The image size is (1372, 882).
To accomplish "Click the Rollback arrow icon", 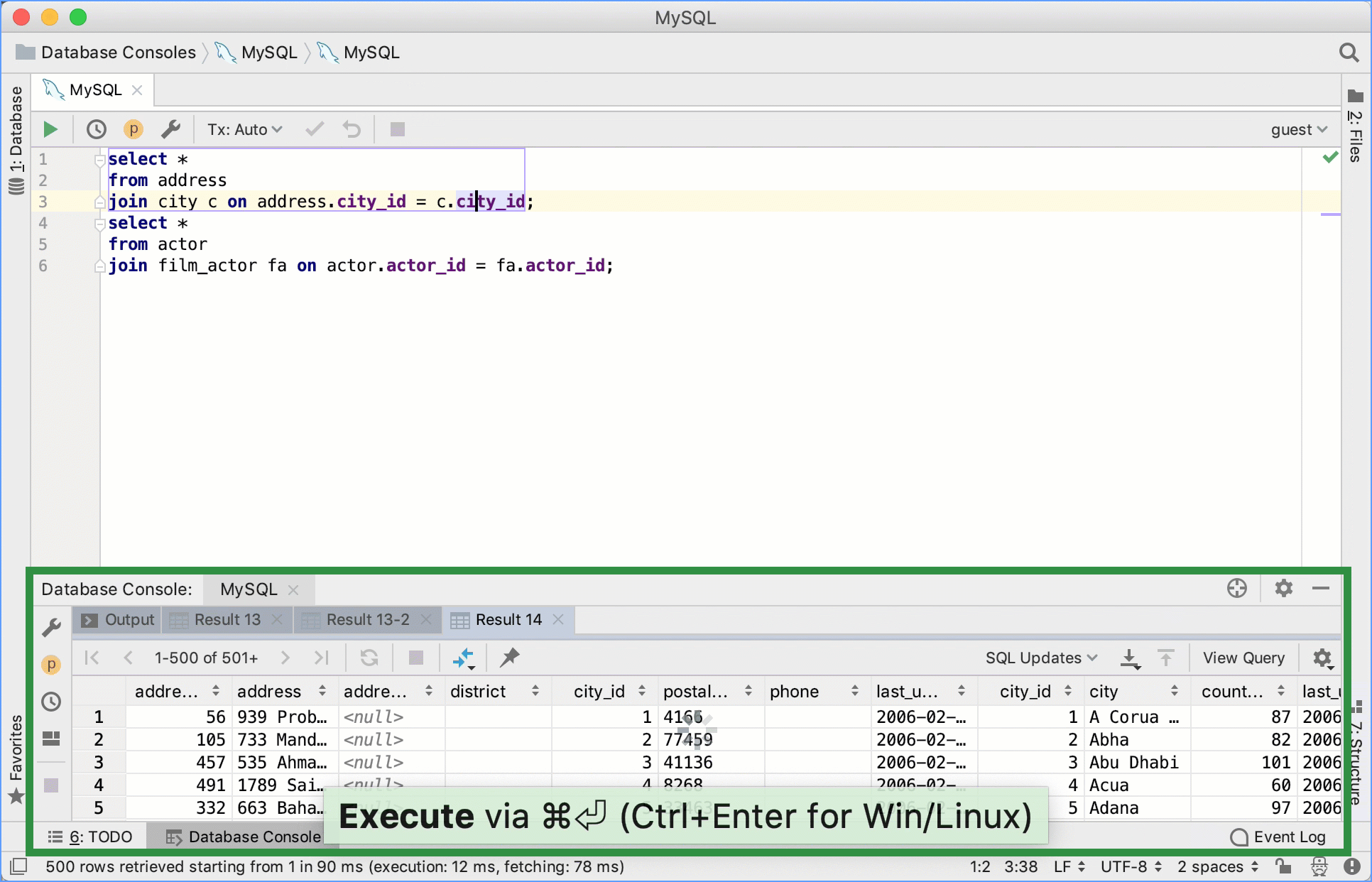I will click(x=352, y=129).
